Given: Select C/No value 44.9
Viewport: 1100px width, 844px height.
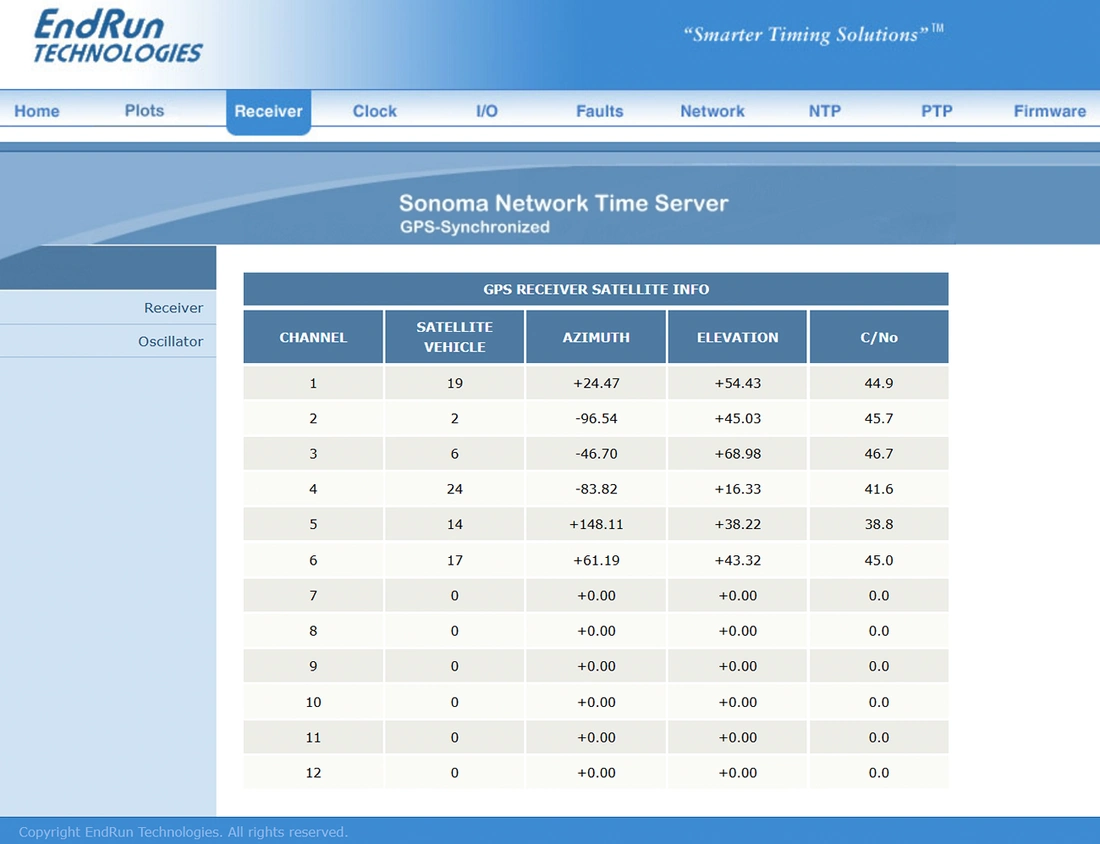Looking at the screenshot, I should [879, 383].
